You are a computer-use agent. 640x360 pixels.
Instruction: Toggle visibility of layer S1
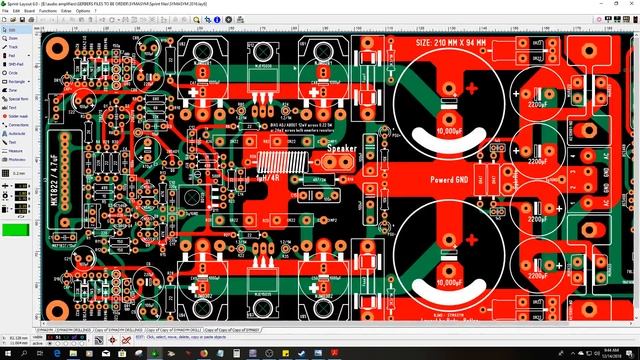pyautogui.click(x=58, y=338)
